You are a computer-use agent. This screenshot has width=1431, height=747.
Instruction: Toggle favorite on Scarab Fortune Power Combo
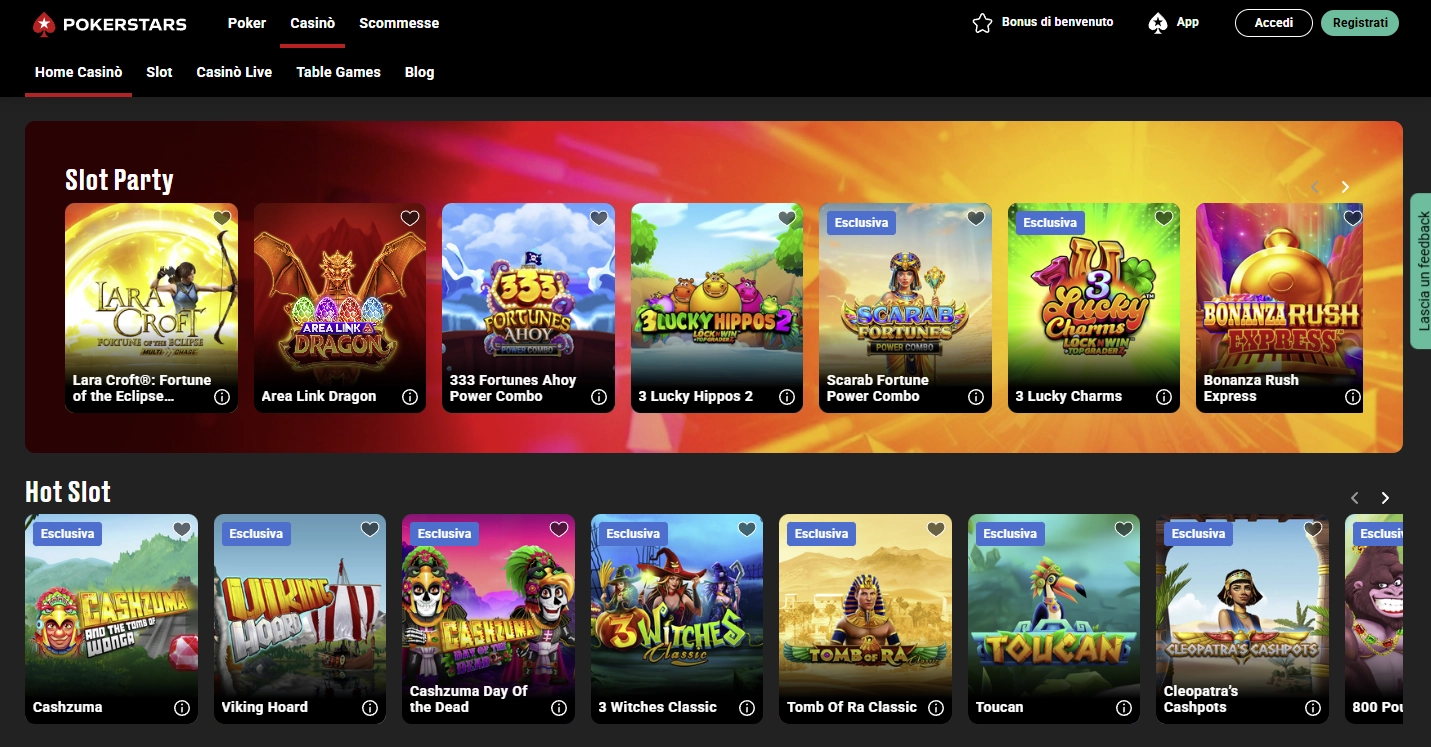(x=975, y=217)
